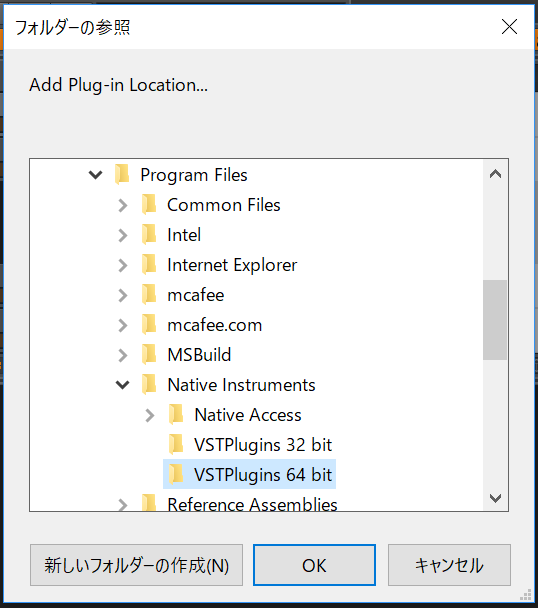Click the Internet Explorer folder icon
The width and height of the screenshot is (538, 608).
pyautogui.click(x=149, y=264)
